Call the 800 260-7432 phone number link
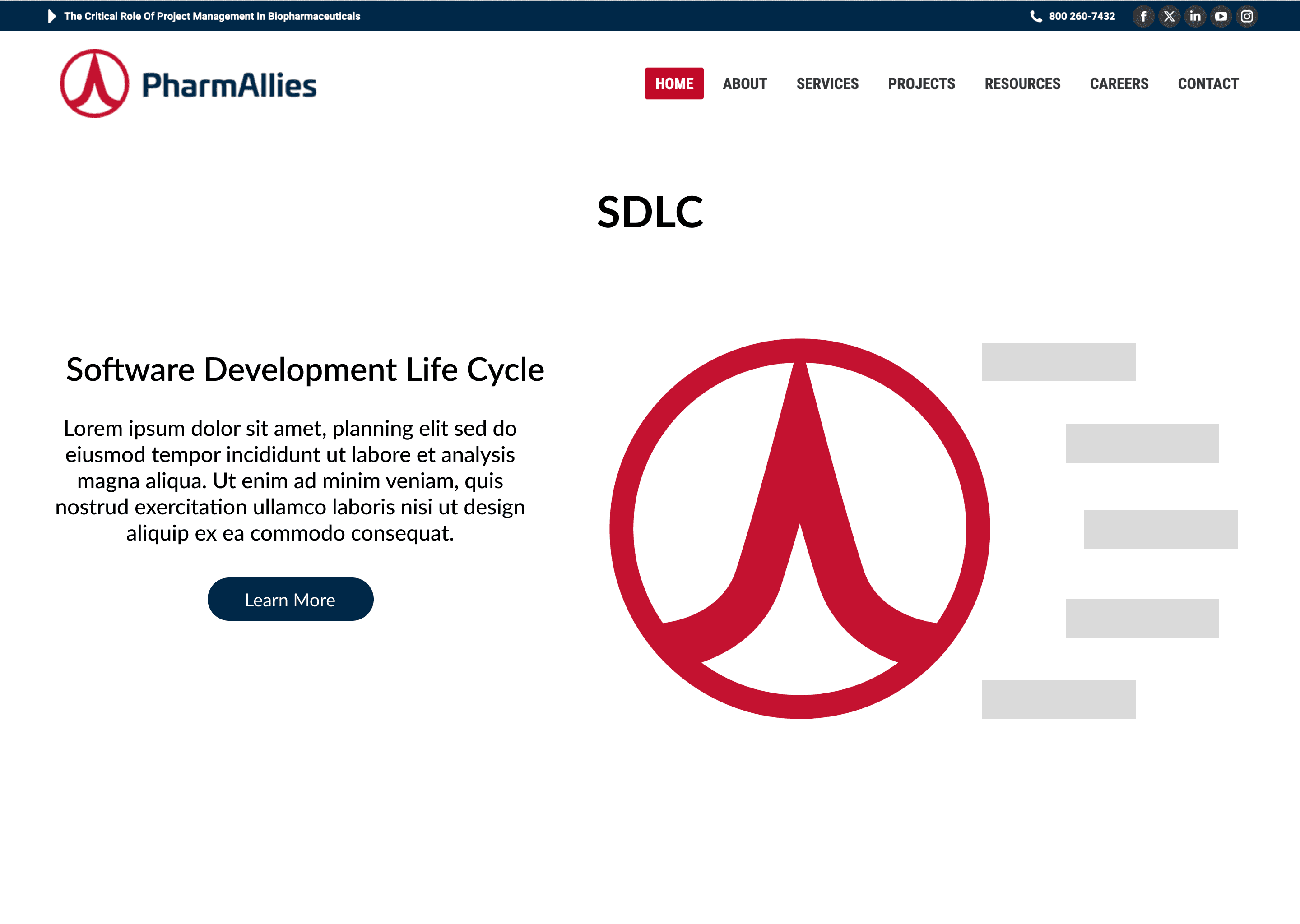Image resolution: width=1300 pixels, height=924 pixels. (1082, 17)
